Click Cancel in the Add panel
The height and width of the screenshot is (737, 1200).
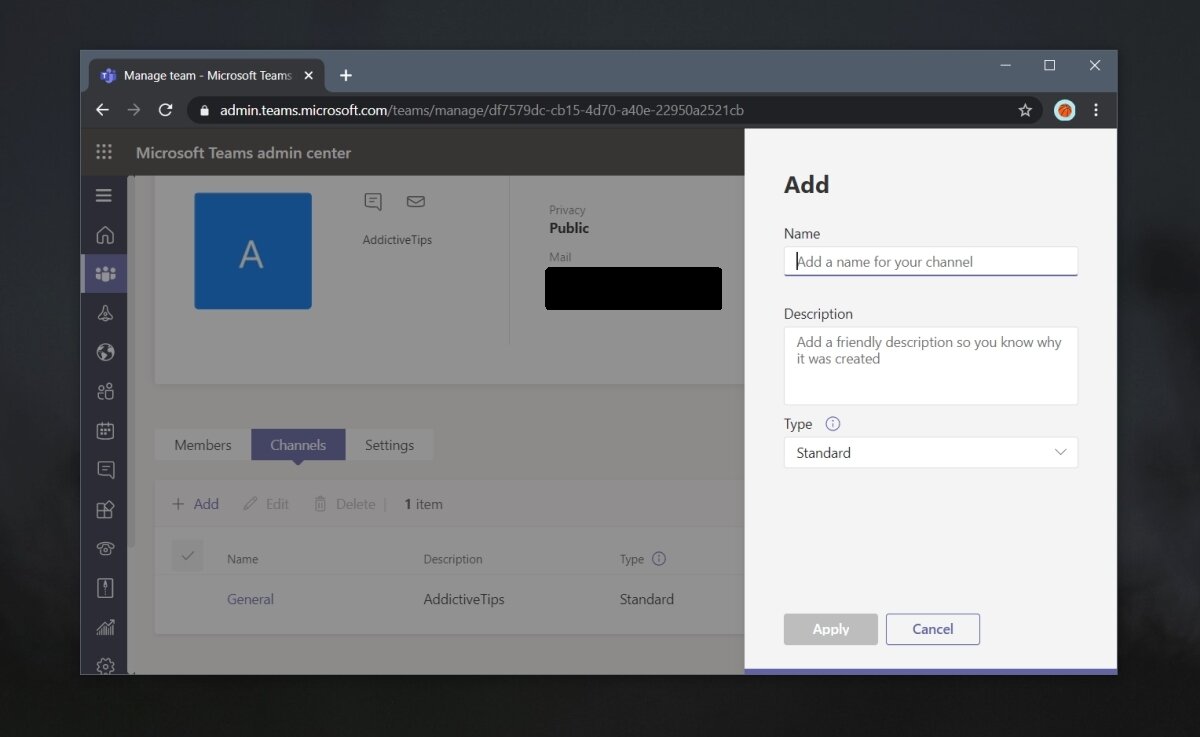pyautogui.click(x=932, y=629)
